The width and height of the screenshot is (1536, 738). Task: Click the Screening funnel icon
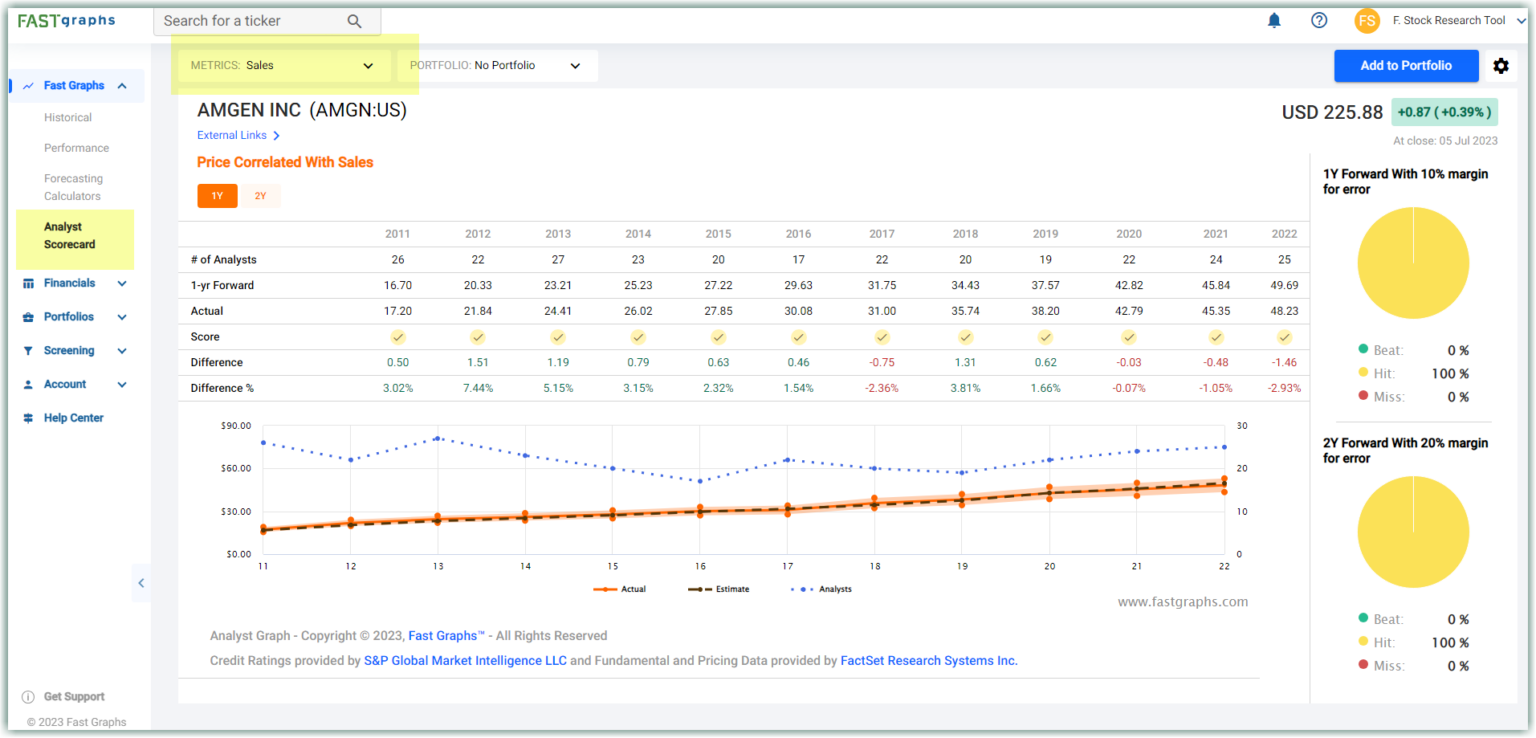(x=28, y=351)
